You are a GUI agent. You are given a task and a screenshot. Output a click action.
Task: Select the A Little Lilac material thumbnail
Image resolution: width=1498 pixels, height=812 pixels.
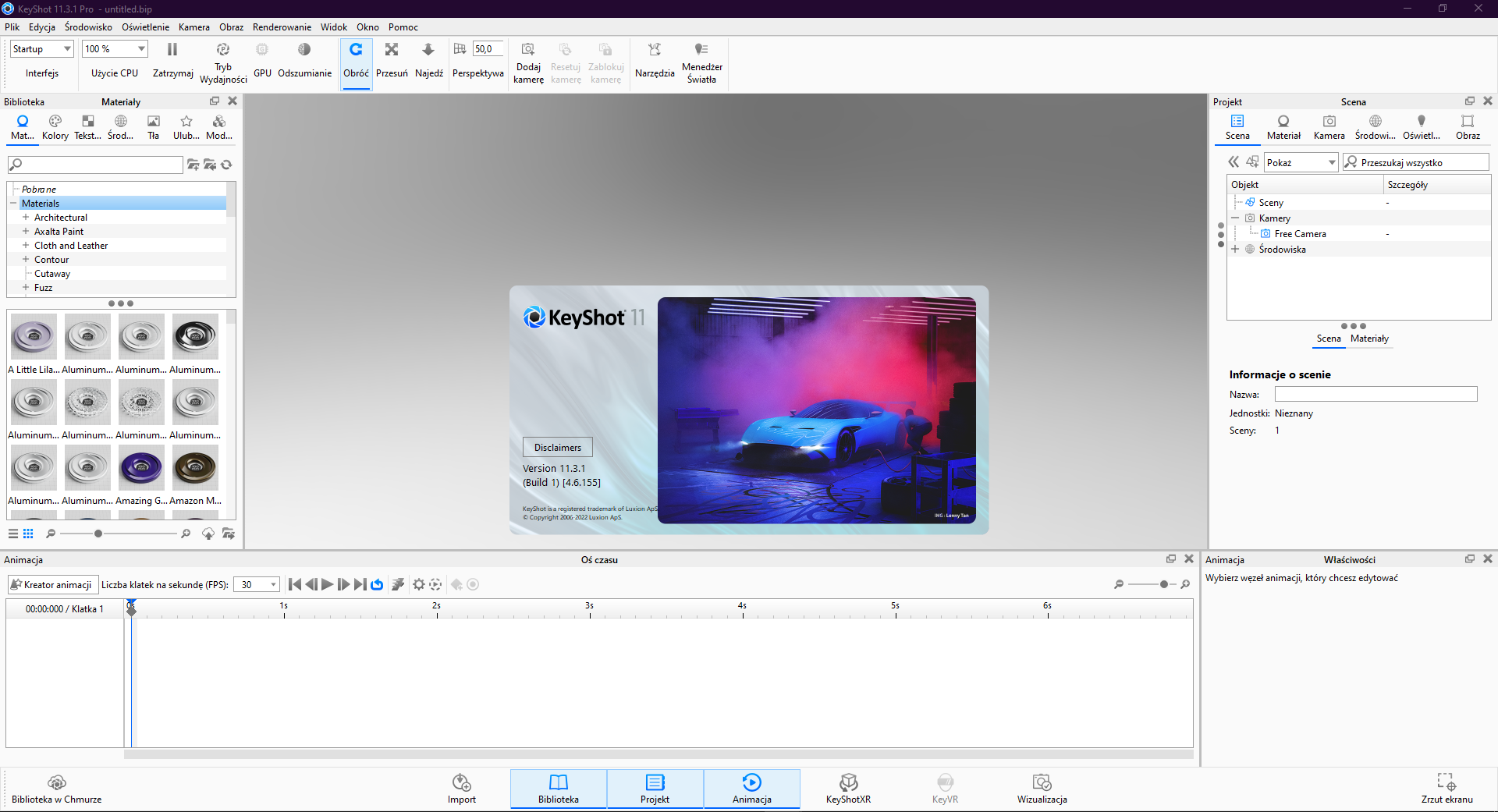(x=34, y=337)
